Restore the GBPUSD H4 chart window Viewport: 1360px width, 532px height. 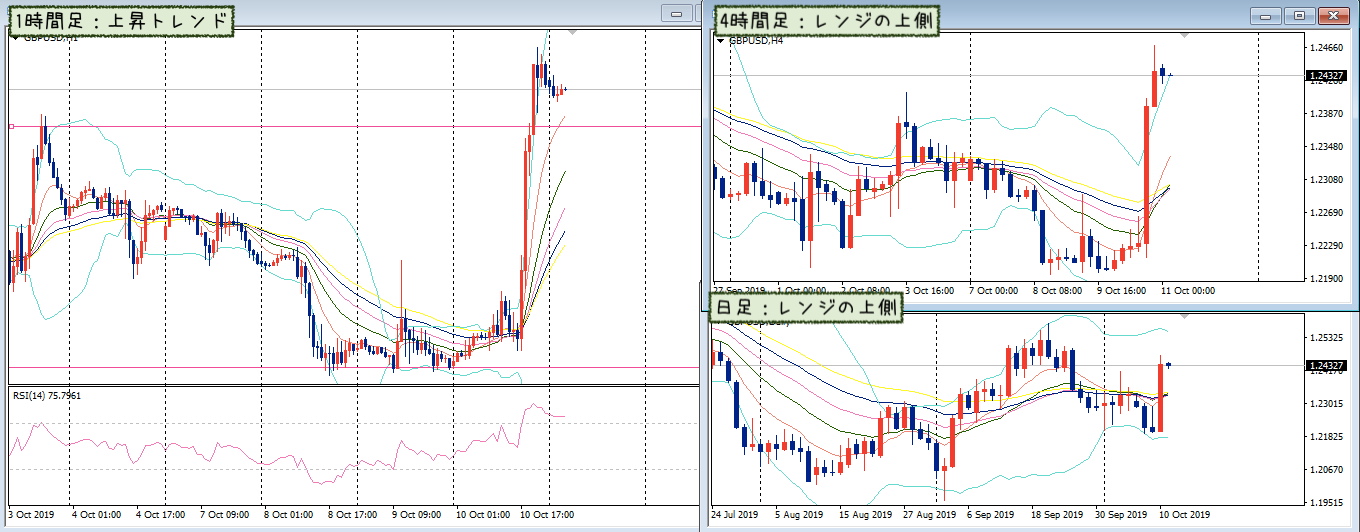(x=1301, y=15)
